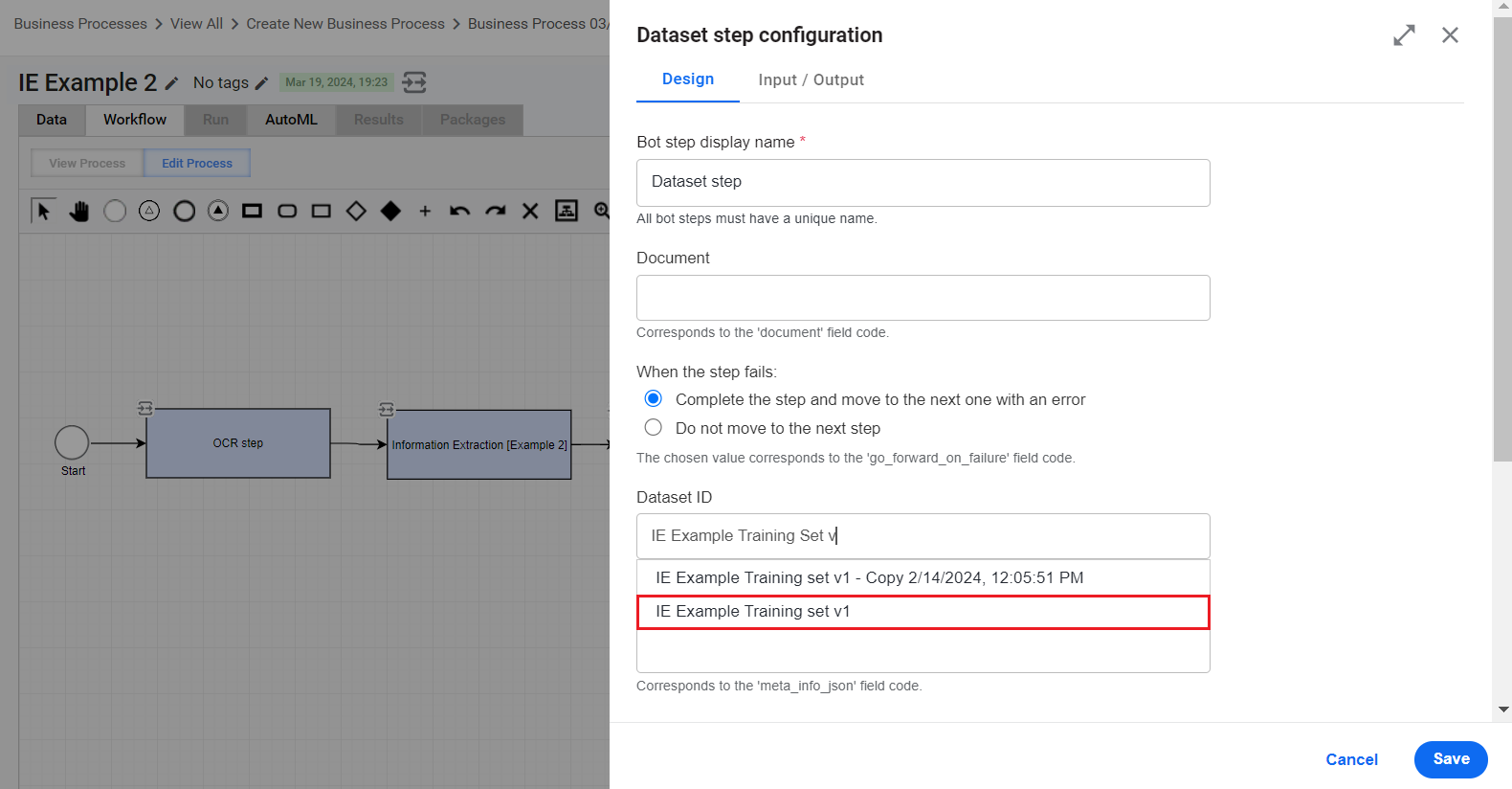Switch to the Input / Output tab
Viewport: 1512px width, 789px height.
pyautogui.click(x=812, y=79)
